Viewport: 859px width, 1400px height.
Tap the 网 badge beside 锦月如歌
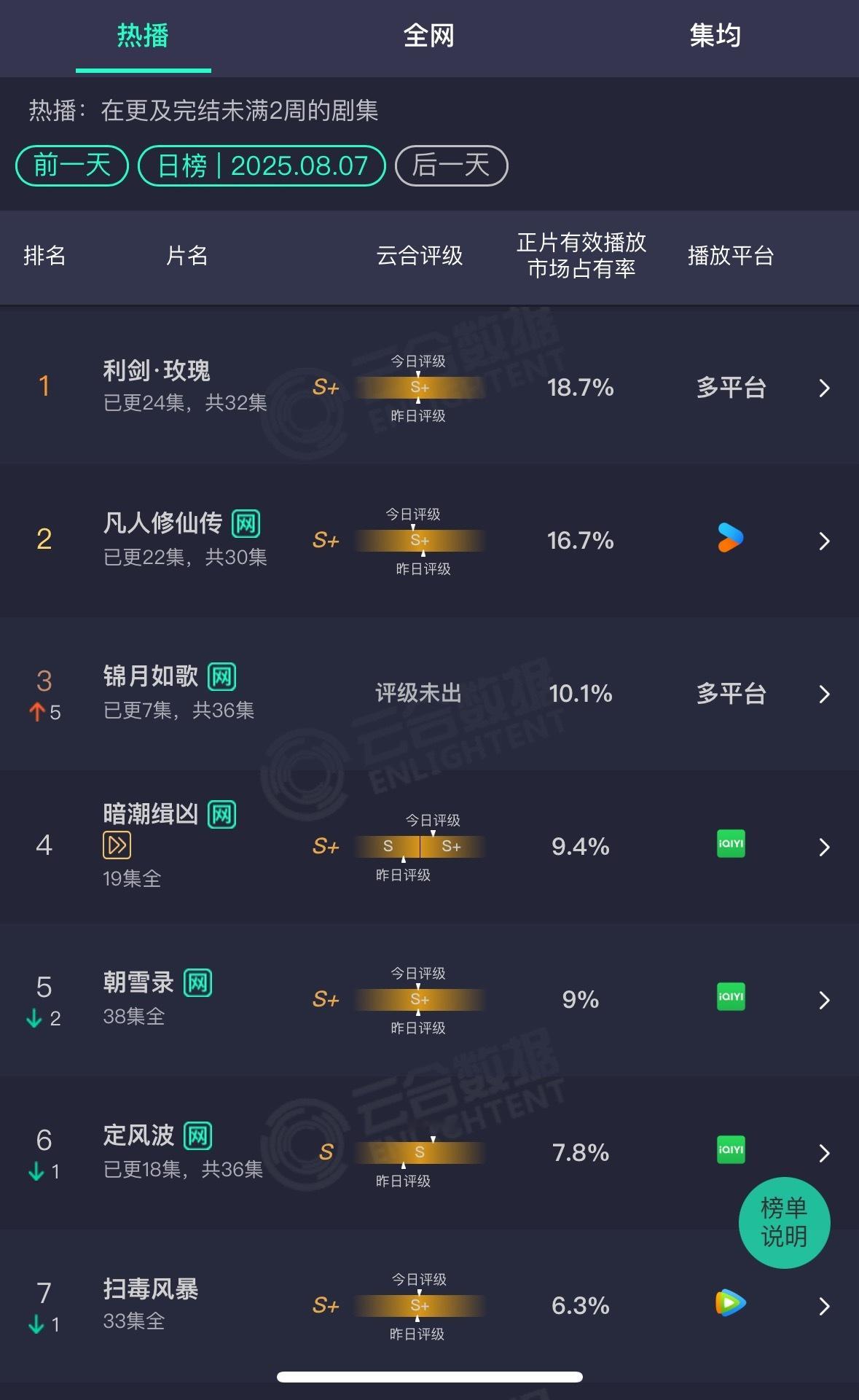click(221, 676)
